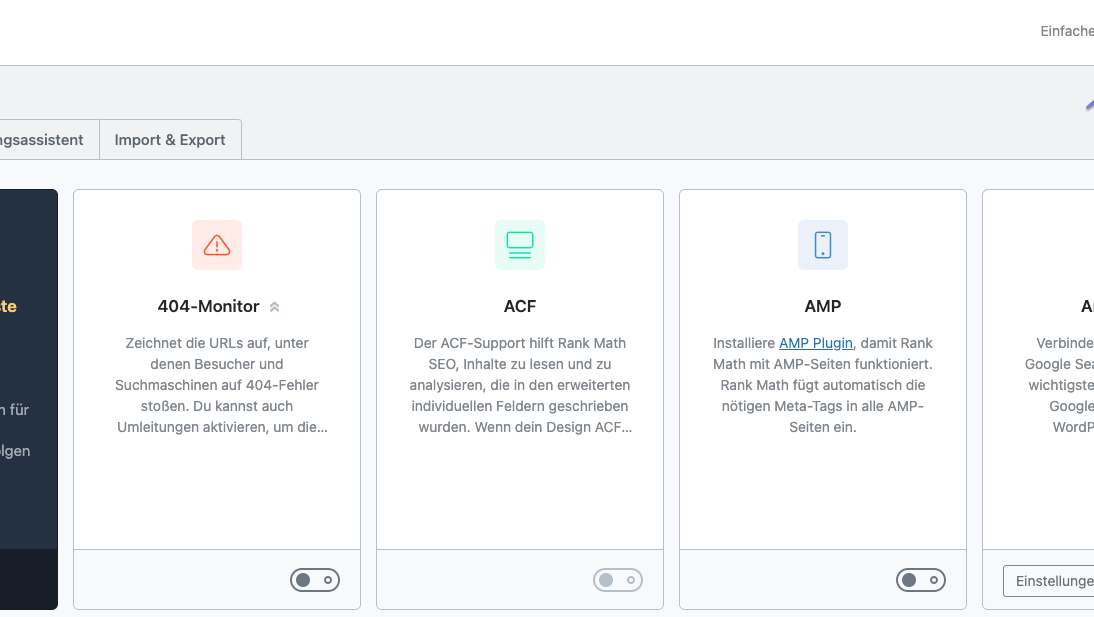
Task: Select the Einfache mode label at the top right
Action: click(x=1067, y=31)
